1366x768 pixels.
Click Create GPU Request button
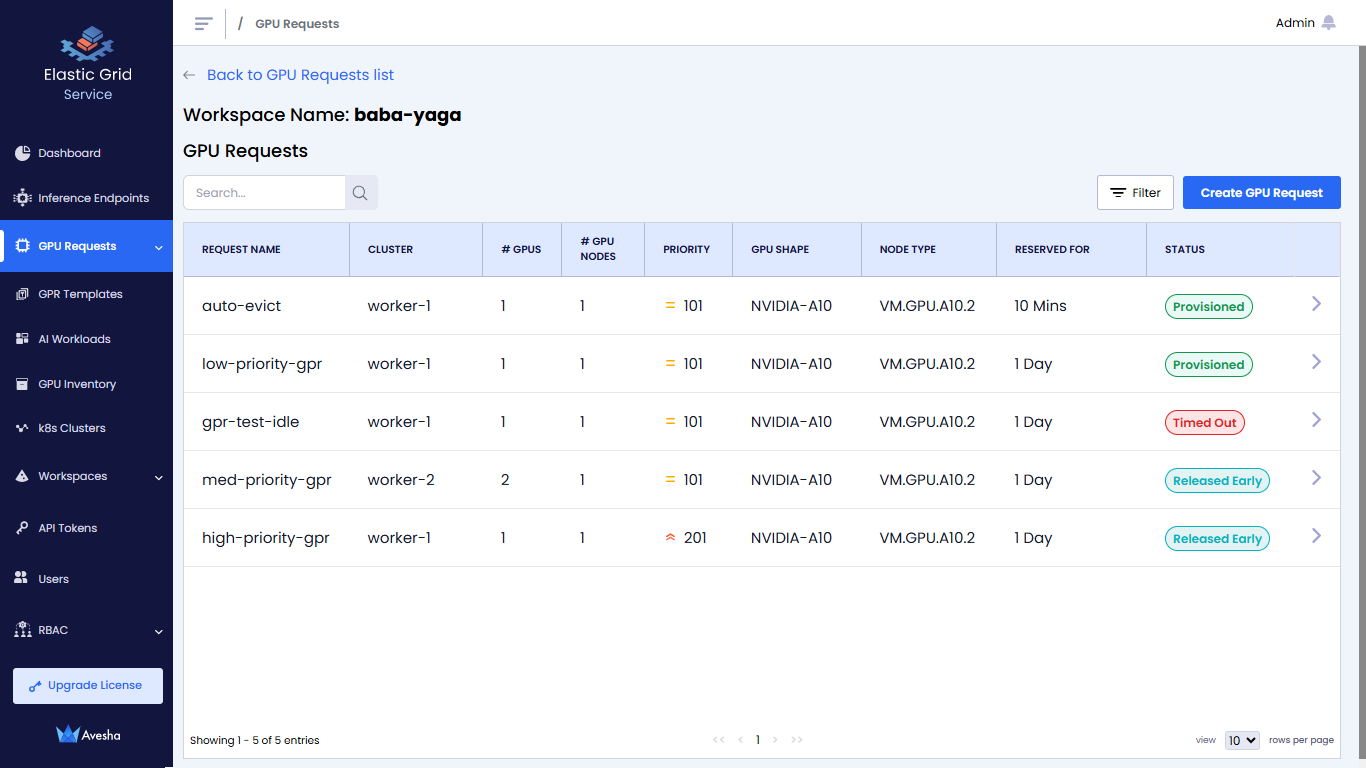pos(1261,193)
